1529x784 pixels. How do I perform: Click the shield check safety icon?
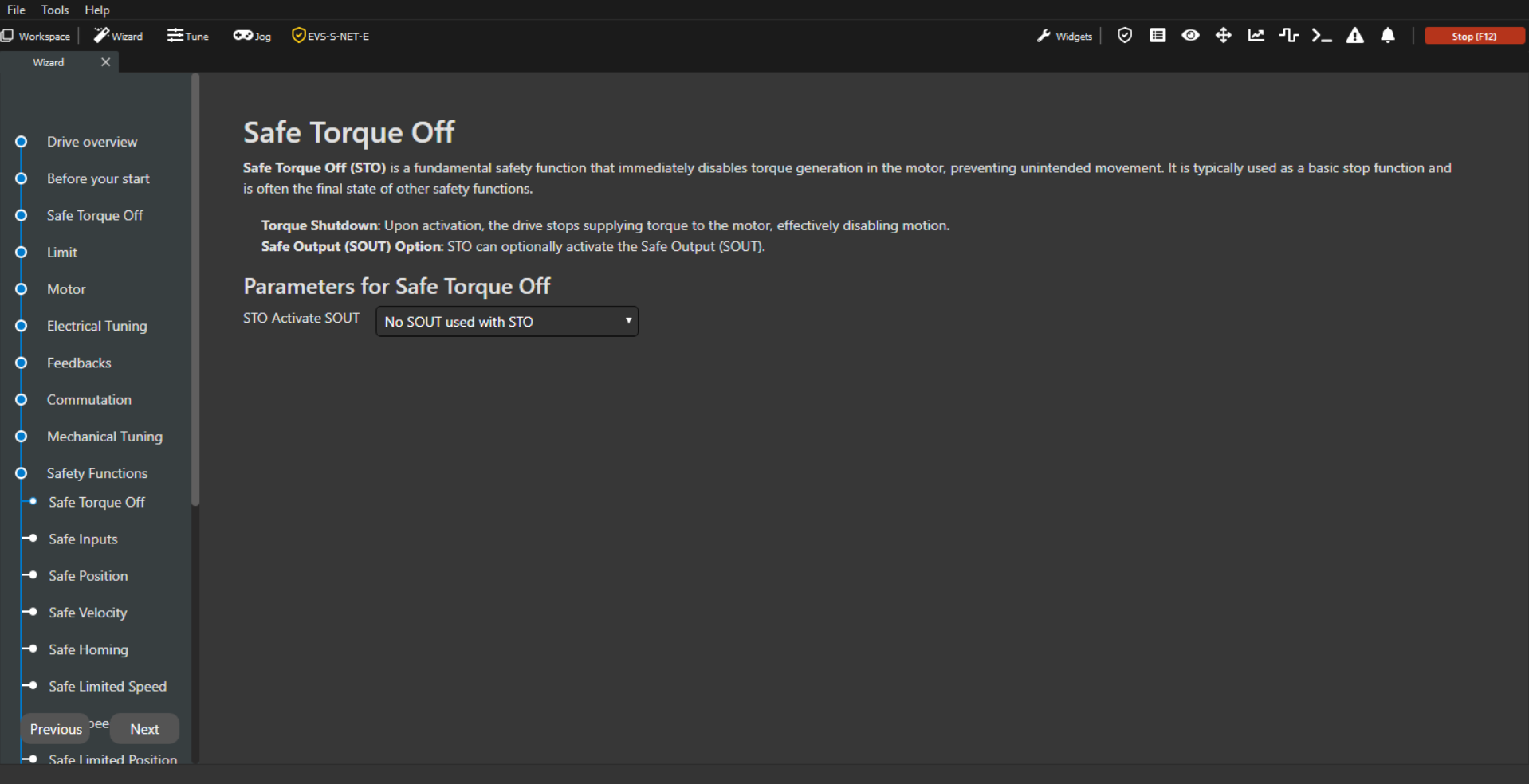[x=1124, y=36]
